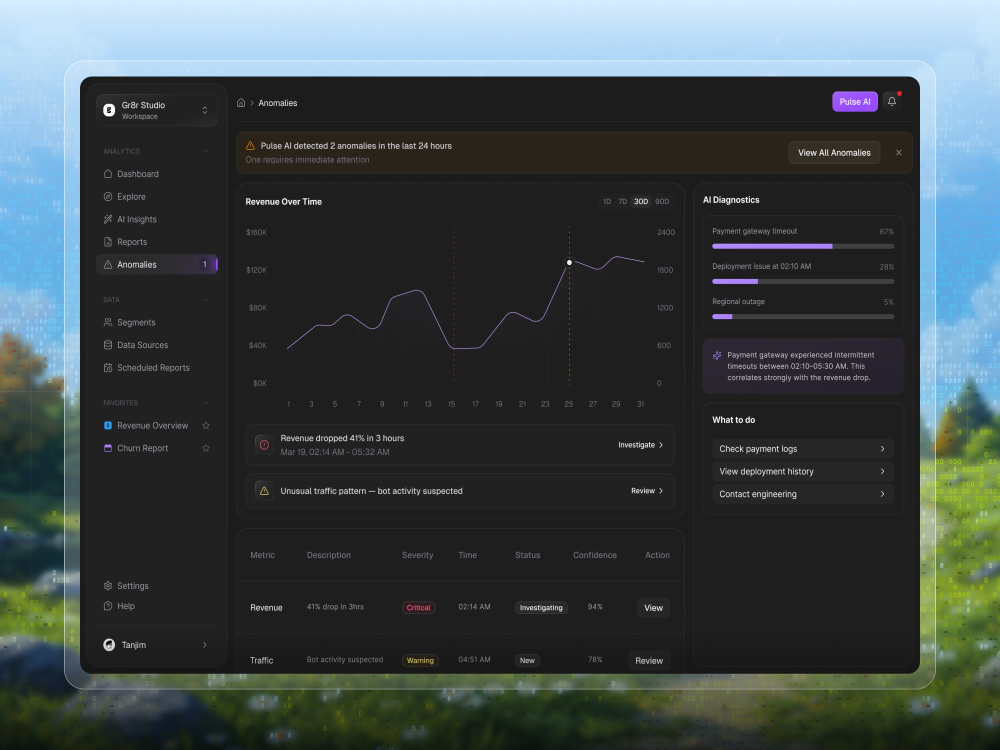The height and width of the screenshot is (750, 1000).
Task: Go to Explore page
Action: pyautogui.click(x=156, y=196)
